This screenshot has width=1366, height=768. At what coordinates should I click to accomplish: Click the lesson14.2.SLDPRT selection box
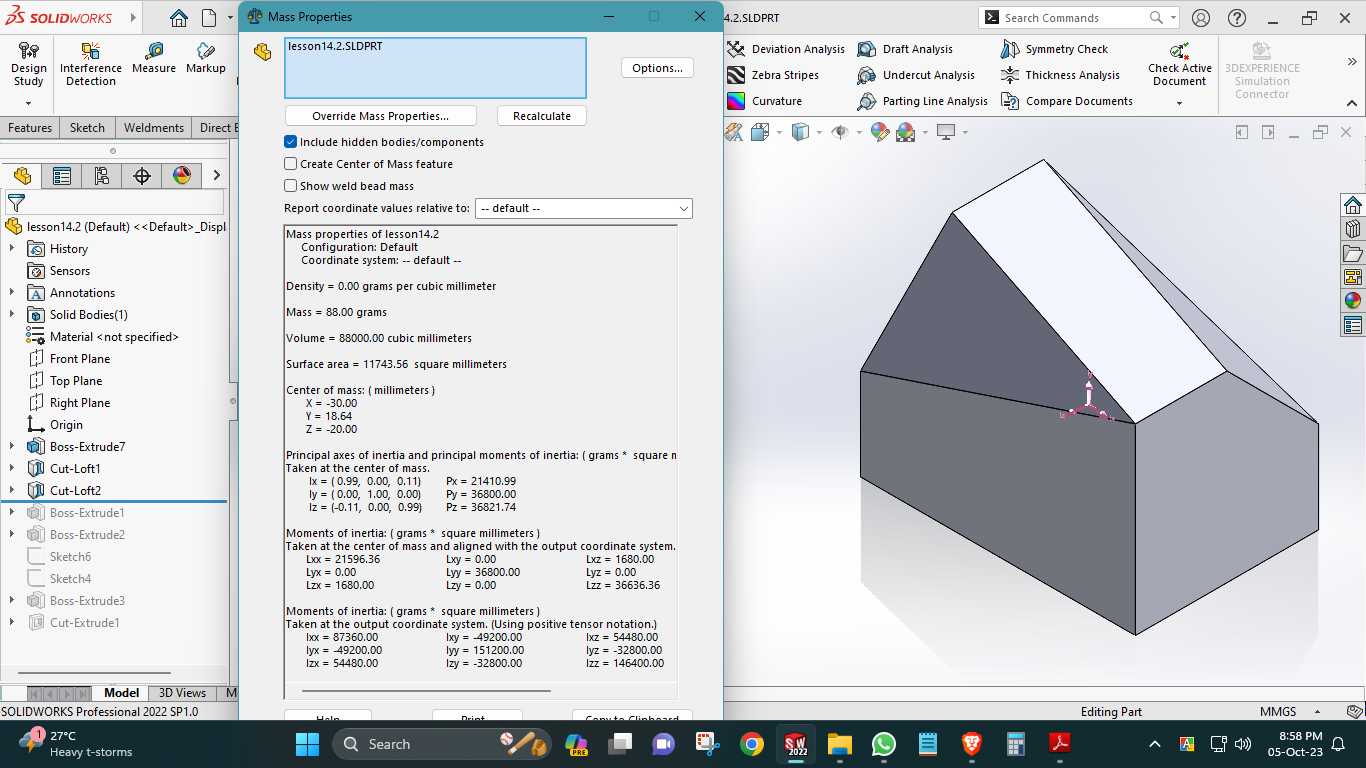point(435,68)
